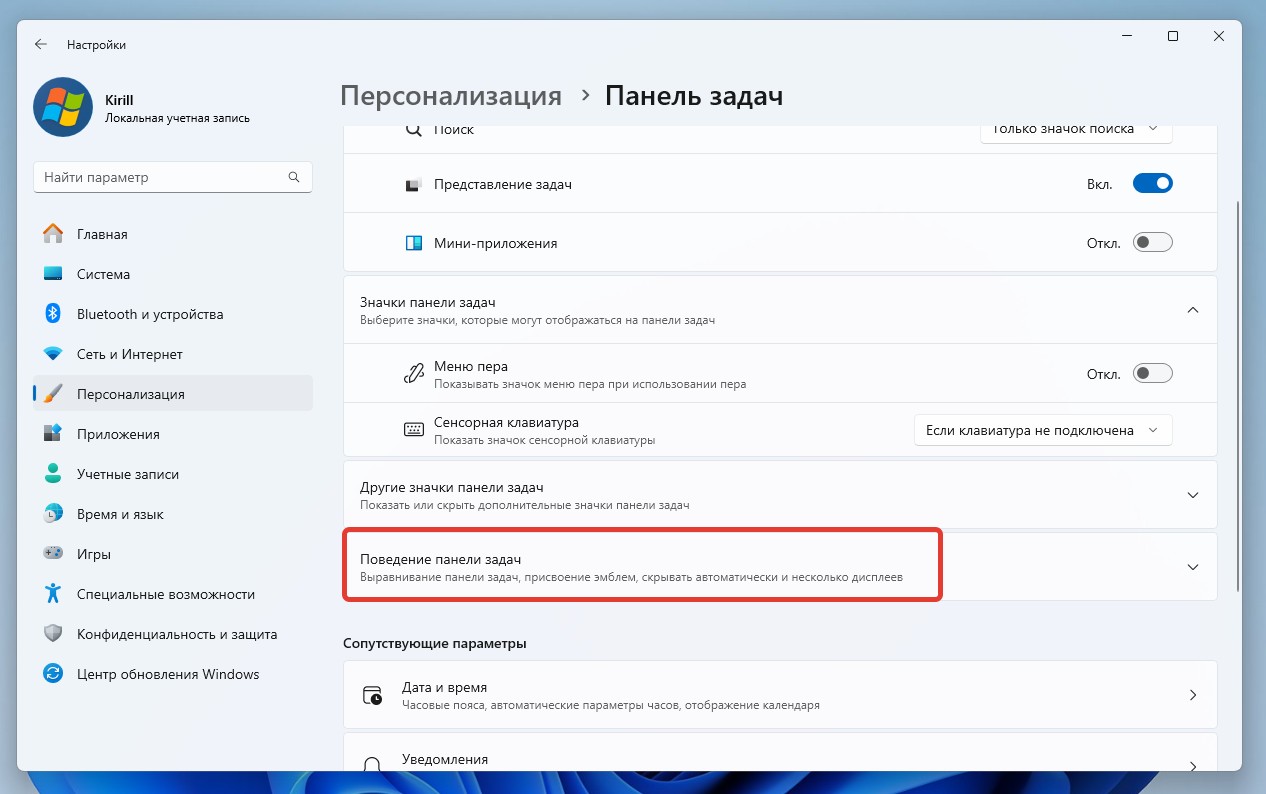1266x794 pixels.
Task: Turn off the Представление задач switch
Action: pos(1152,184)
